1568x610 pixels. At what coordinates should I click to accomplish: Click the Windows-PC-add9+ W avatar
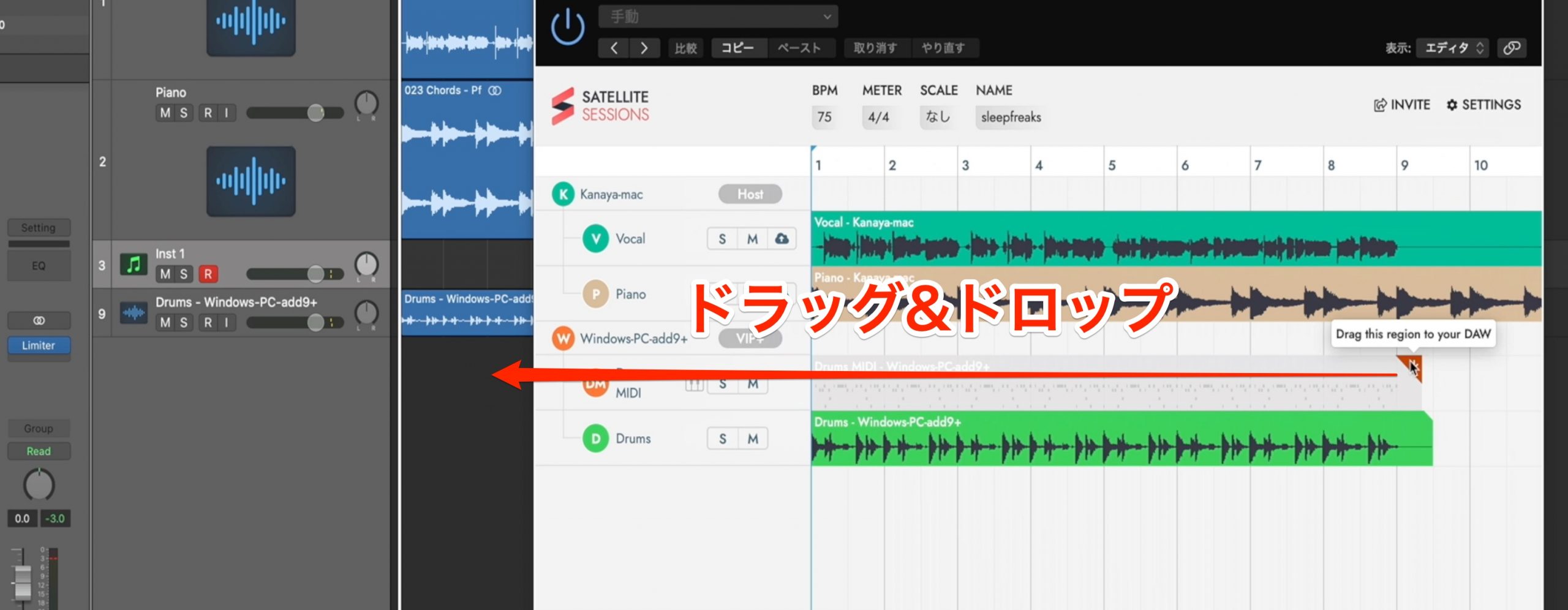click(563, 338)
